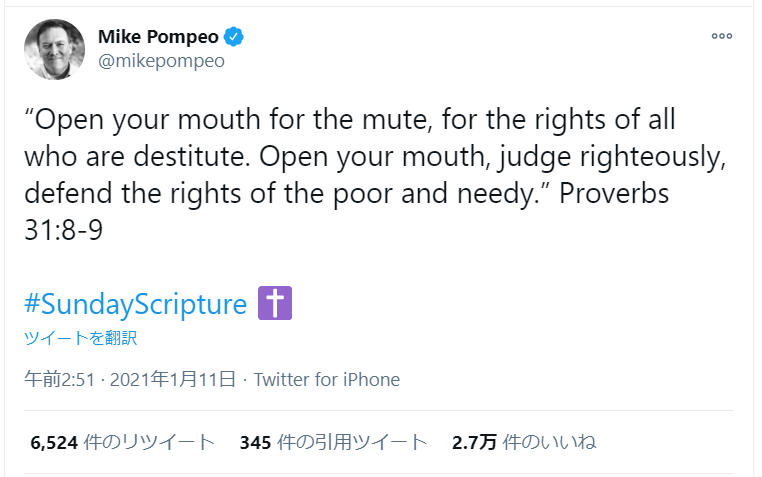
Task: Open the three-dot more options menu
Action: point(722,36)
